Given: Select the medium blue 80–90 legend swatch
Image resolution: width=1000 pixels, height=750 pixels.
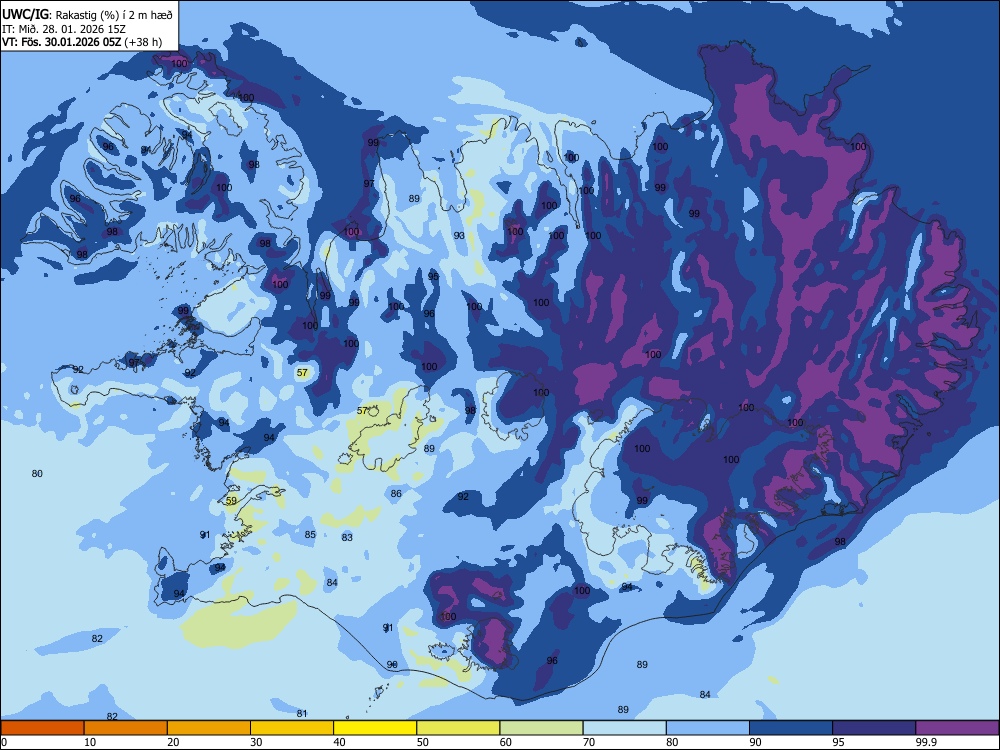Looking at the screenshot, I should tap(708, 728).
